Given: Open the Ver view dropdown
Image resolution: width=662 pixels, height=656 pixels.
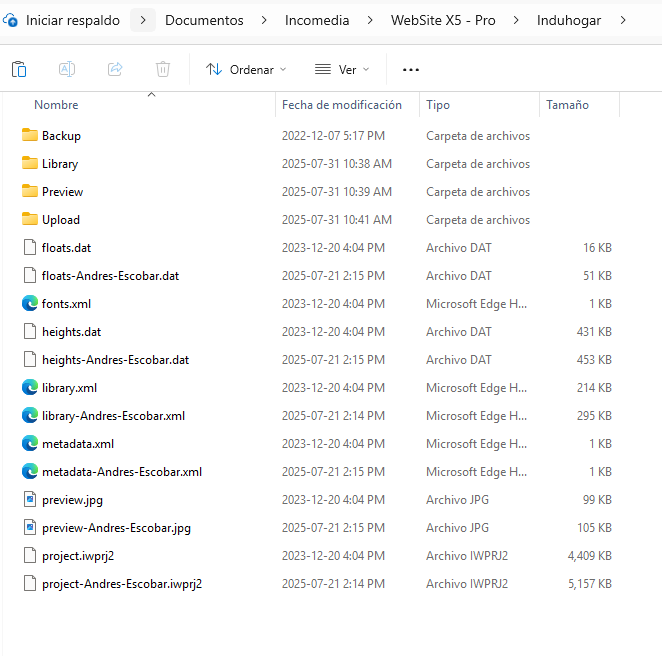Looking at the screenshot, I should pos(342,70).
